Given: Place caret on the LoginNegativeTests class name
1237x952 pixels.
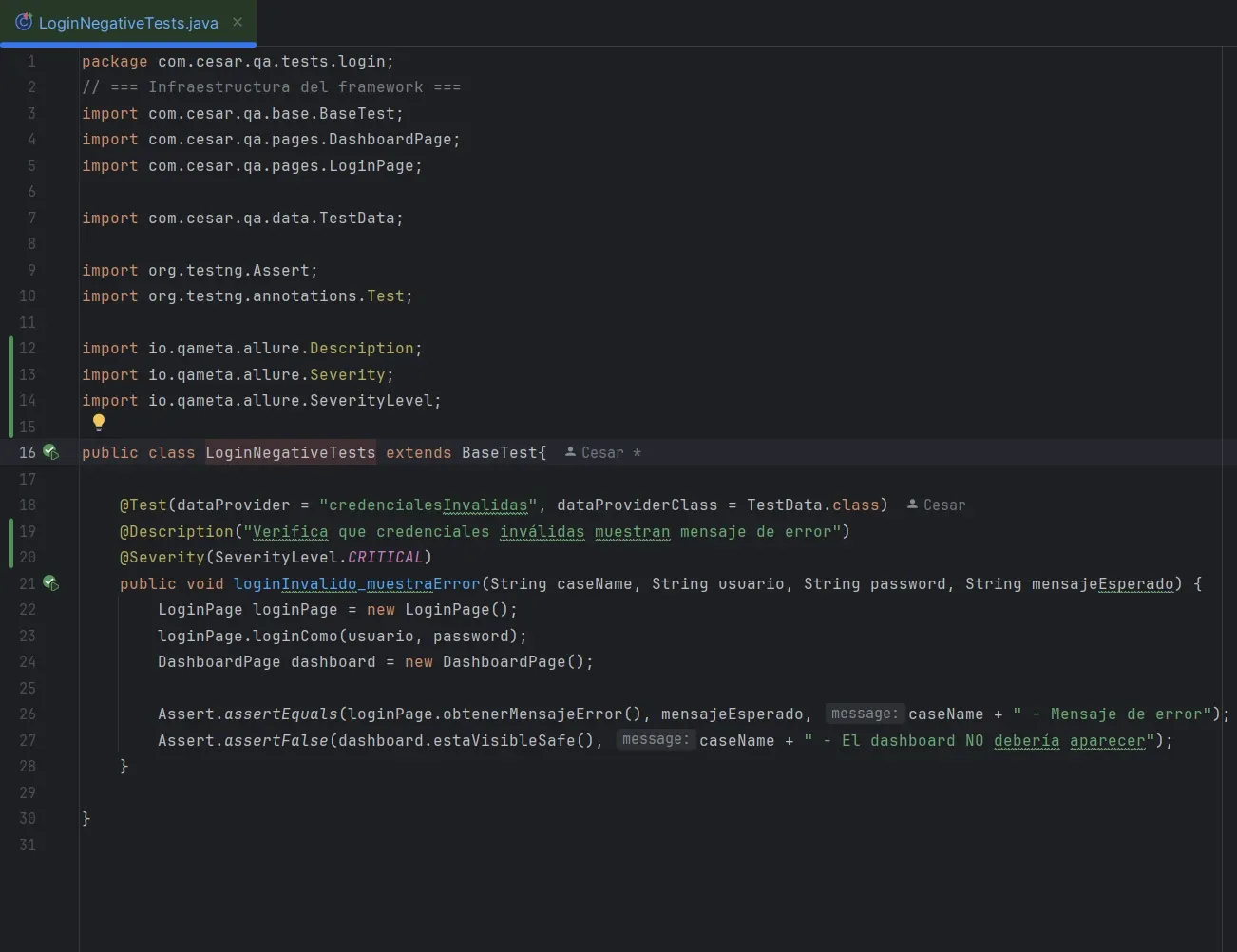Looking at the screenshot, I should tap(290, 452).
